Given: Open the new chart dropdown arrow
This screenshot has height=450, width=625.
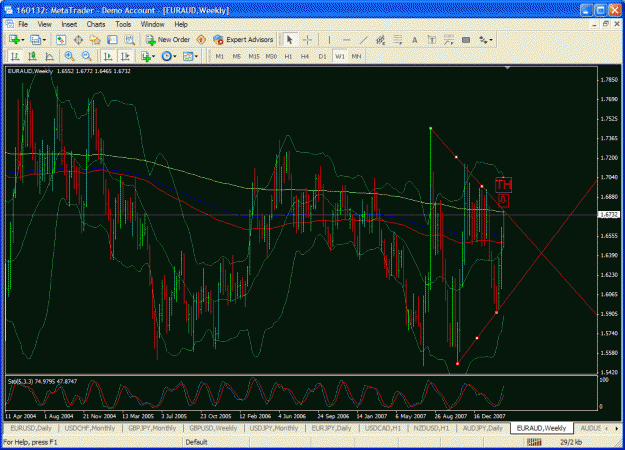Looking at the screenshot, I should (23, 40).
